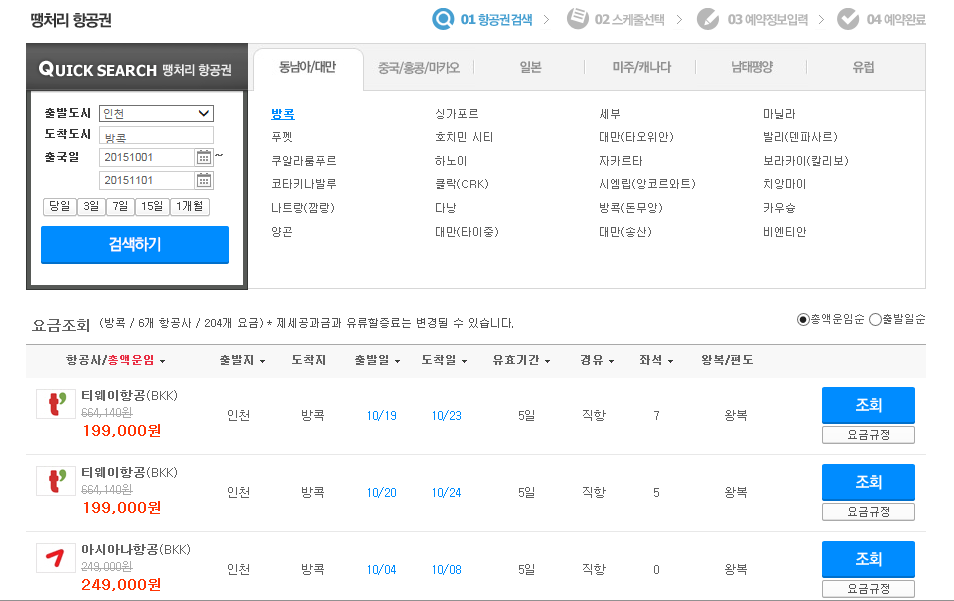The width and height of the screenshot is (954, 601).
Task: Select the 출발일순 sort radio button
Action: coord(876,320)
